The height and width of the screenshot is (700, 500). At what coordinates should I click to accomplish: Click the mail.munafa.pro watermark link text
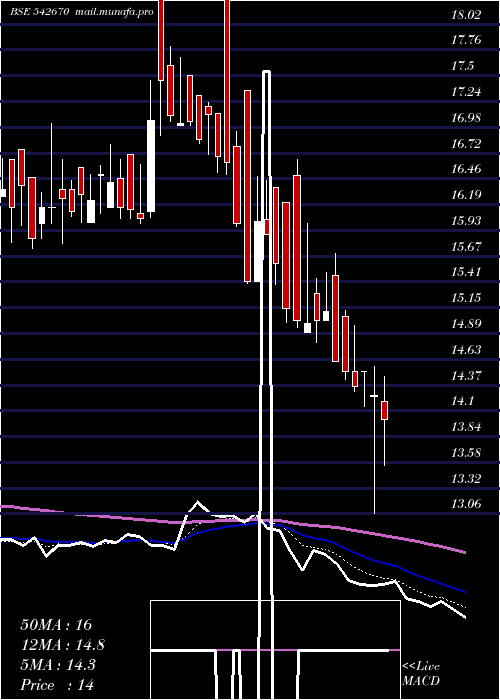point(114,12)
